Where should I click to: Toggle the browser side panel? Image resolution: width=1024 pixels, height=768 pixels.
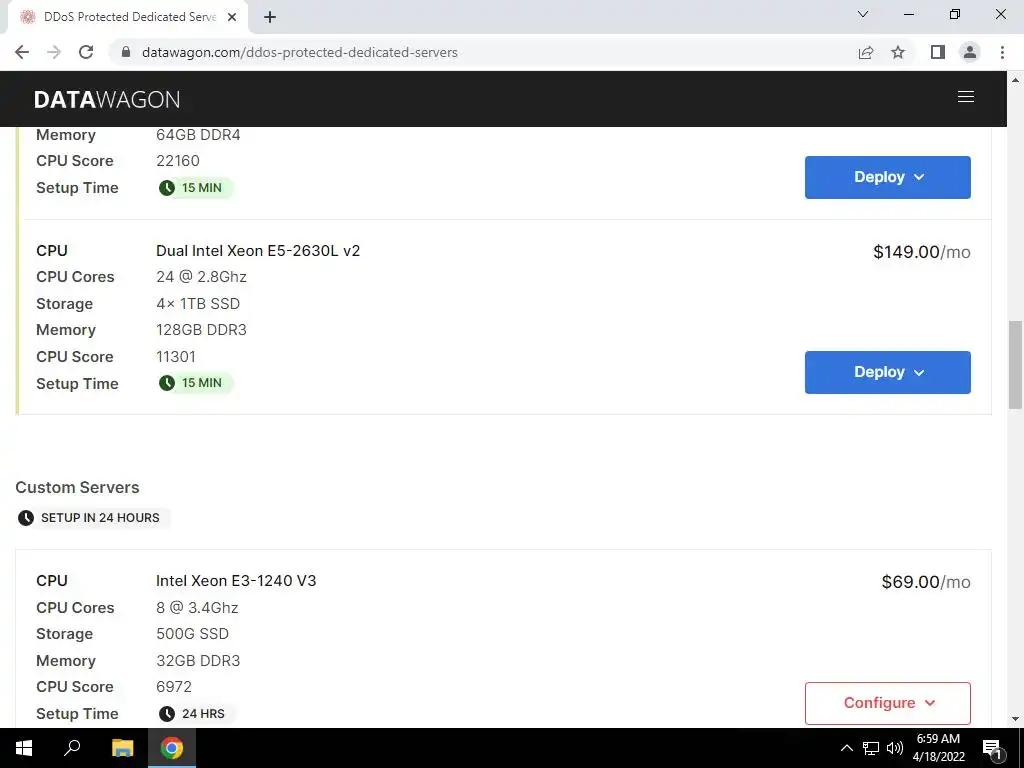click(938, 52)
